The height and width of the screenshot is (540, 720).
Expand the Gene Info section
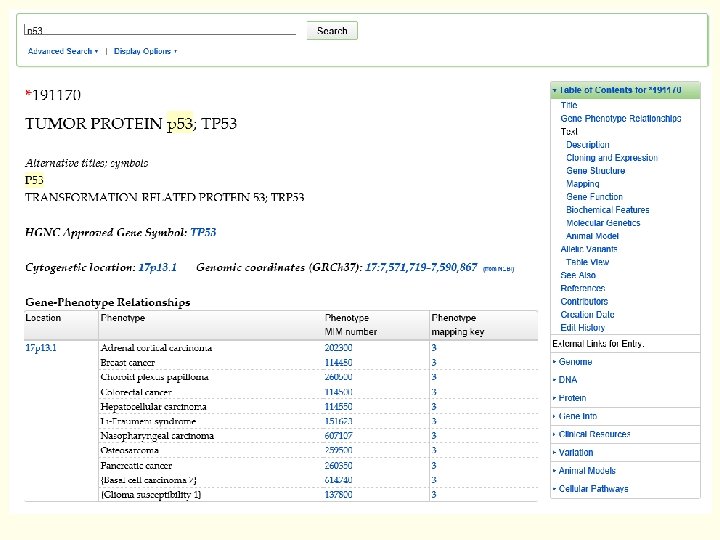point(577,416)
